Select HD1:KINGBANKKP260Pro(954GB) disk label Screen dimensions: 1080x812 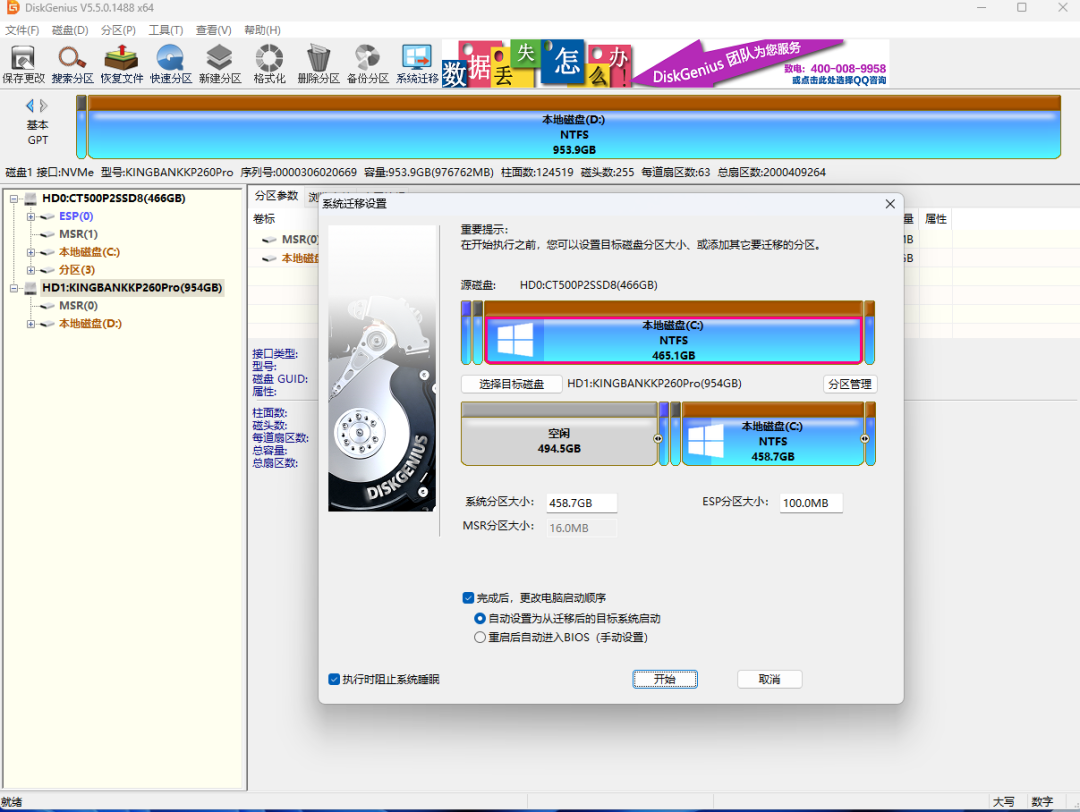point(132,288)
